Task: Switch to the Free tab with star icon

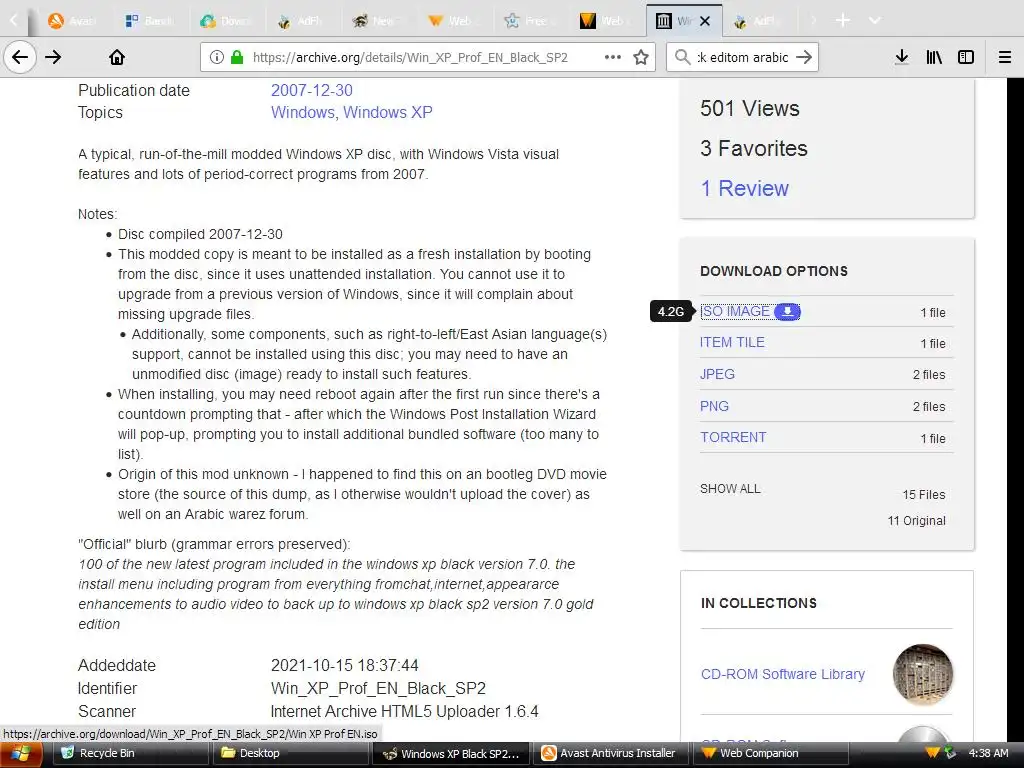Action: (x=528, y=21)
